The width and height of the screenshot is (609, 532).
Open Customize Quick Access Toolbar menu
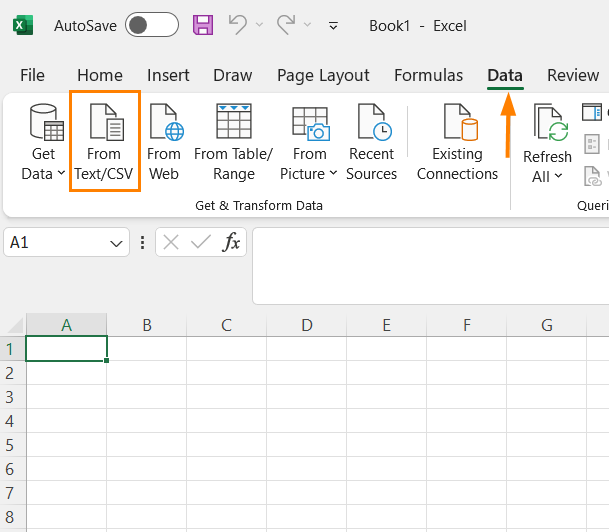[333, 26]
